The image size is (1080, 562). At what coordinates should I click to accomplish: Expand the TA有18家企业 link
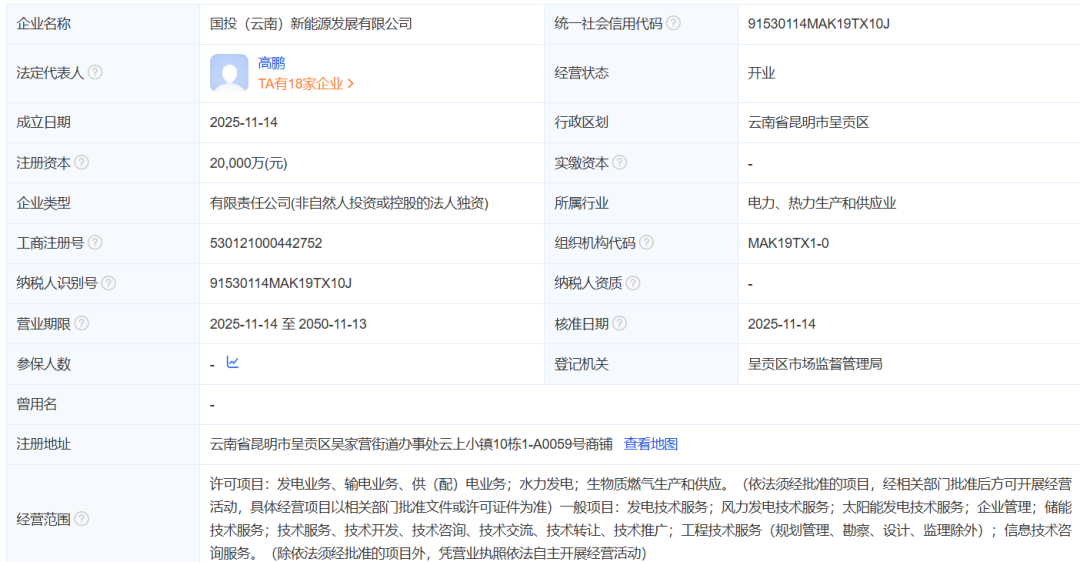point(306,84)
